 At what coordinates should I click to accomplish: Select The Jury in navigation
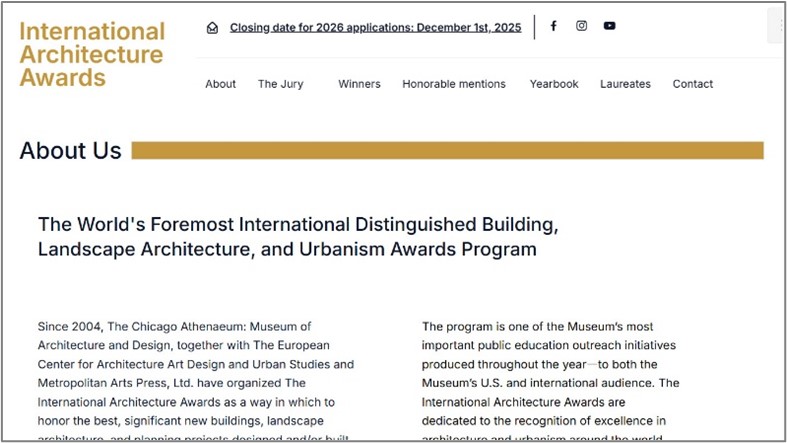[280, 84]
